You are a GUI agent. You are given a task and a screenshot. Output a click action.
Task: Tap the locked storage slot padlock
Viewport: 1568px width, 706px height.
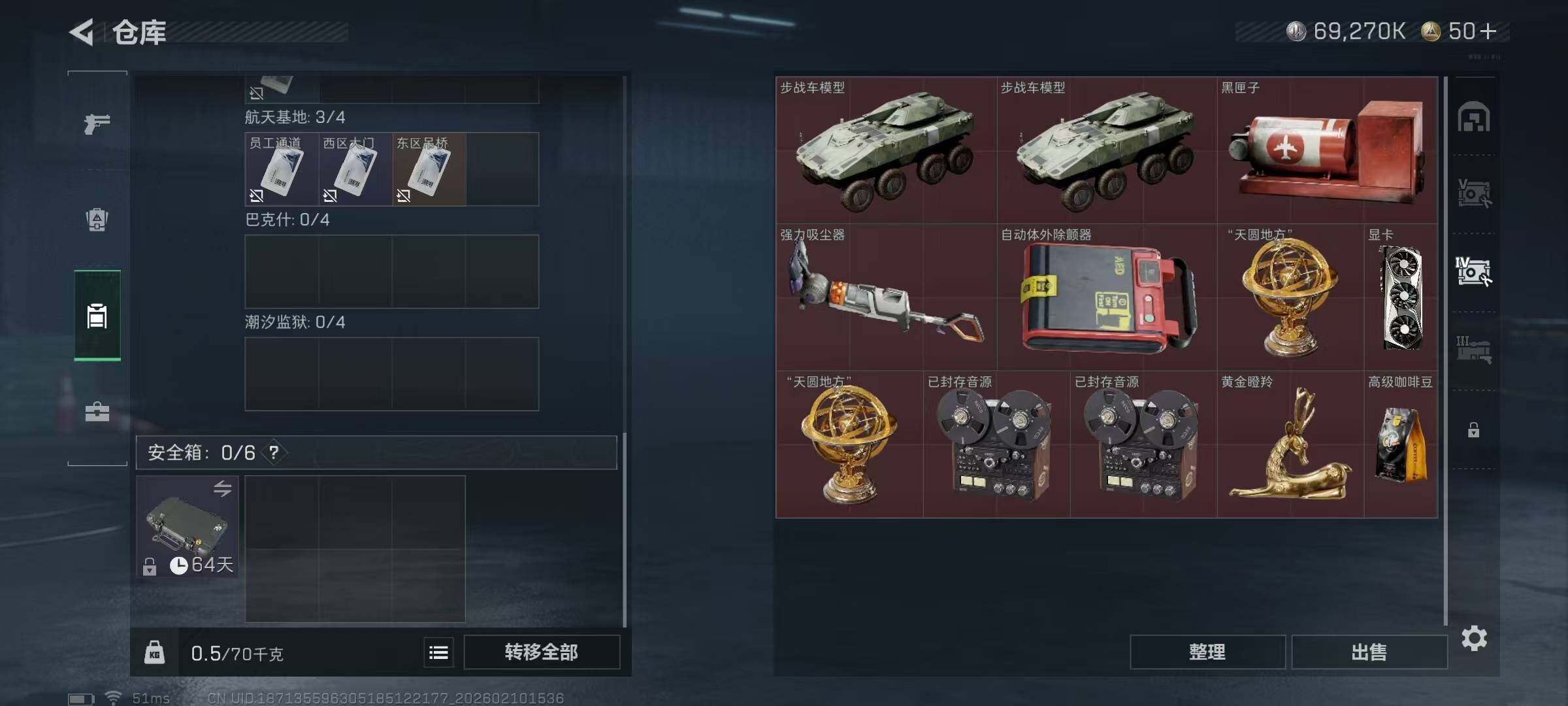click(1473, 429)
